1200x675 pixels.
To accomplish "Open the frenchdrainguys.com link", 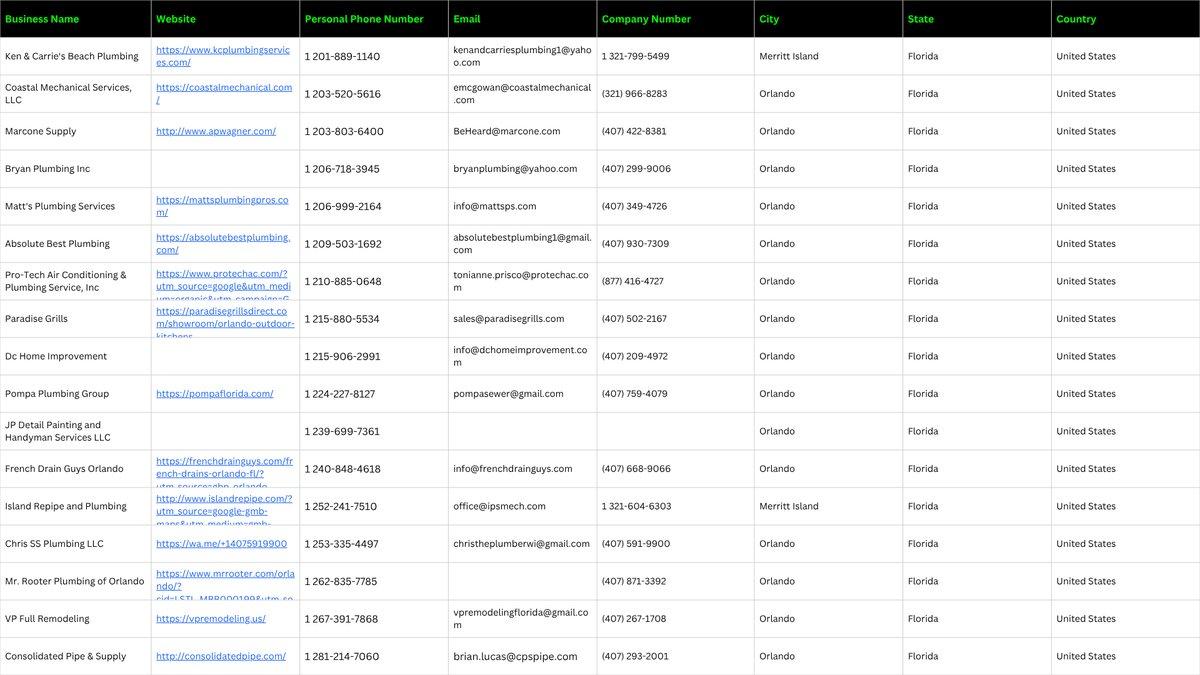I will [x=225, y=472].
